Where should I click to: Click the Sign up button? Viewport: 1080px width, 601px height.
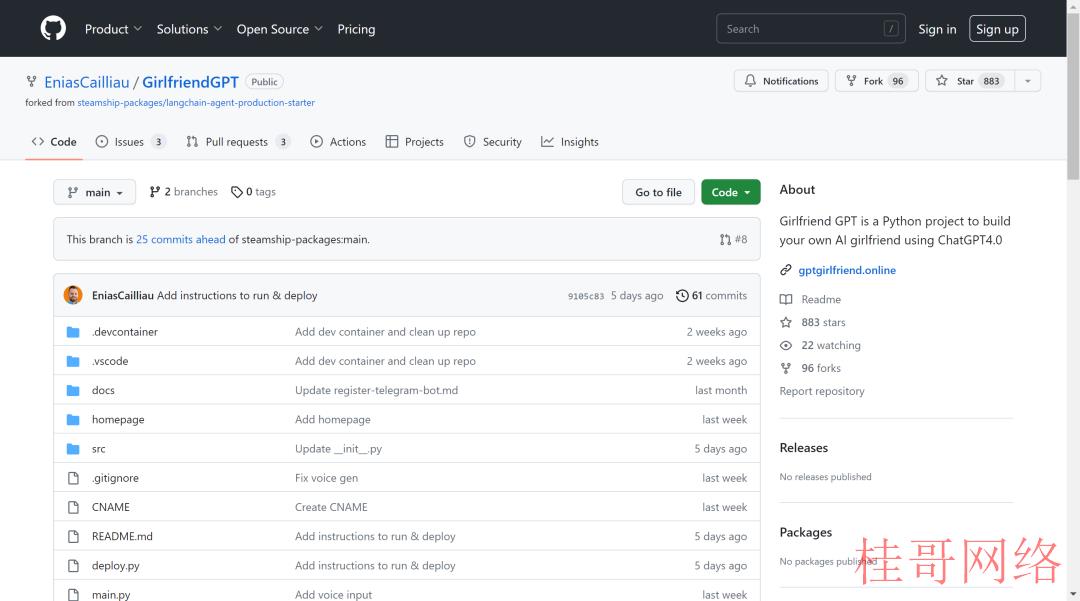[x=997, y=29]
